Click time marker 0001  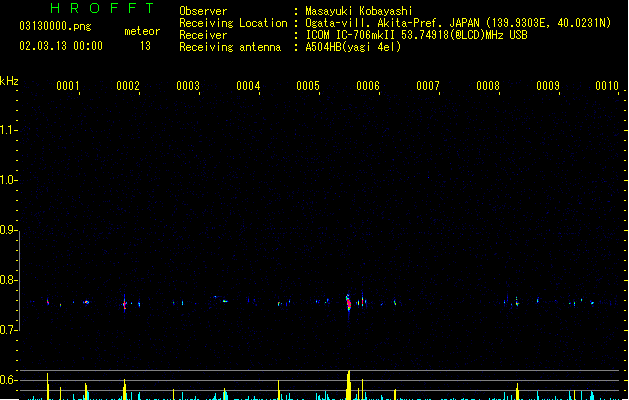[x=67, y=86]
